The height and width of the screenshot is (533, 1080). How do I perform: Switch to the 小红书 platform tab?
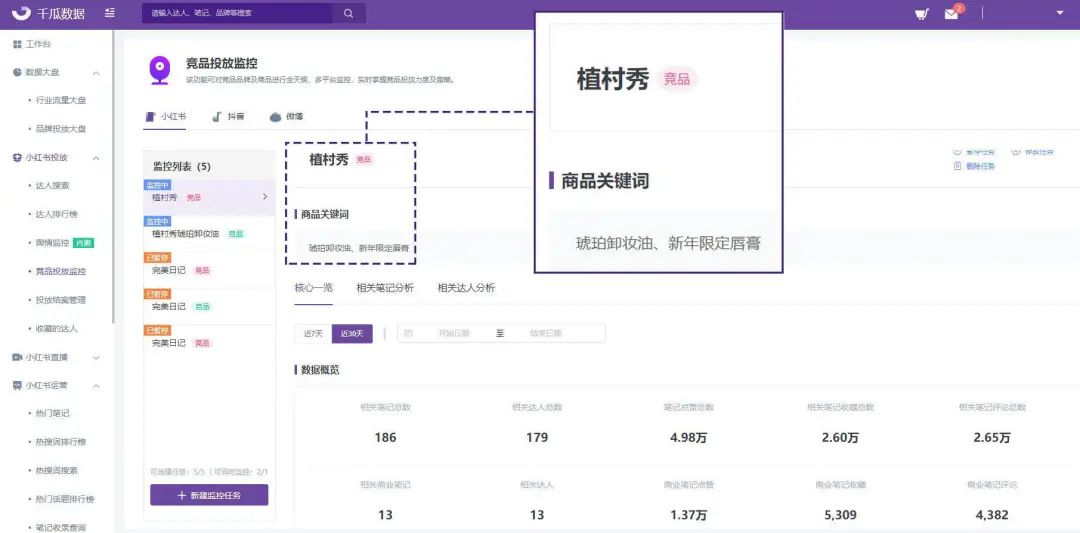(x=166, y=116)
